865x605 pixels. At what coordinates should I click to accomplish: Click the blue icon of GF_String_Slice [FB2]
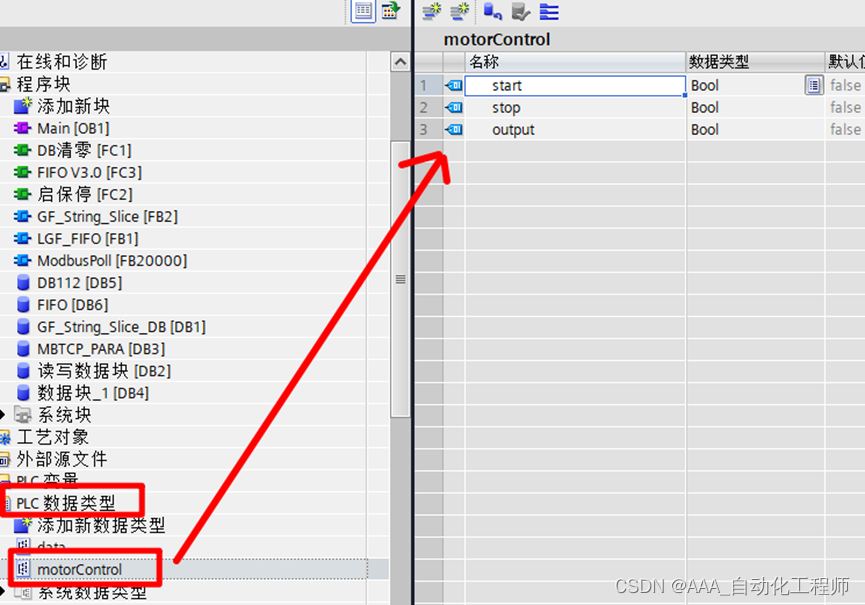pyautogui.click(x=22, y=216)
